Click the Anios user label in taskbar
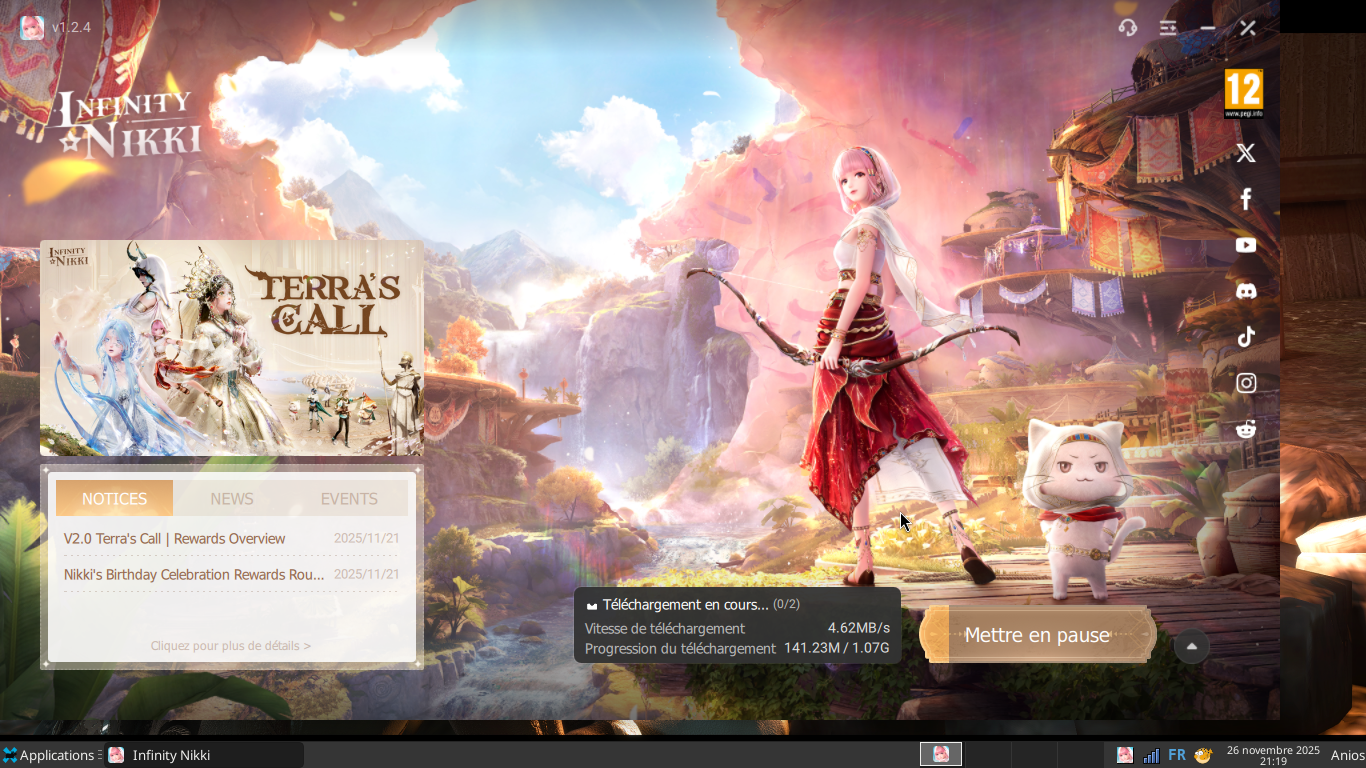1366x768 pixels. pos(1347,755)
